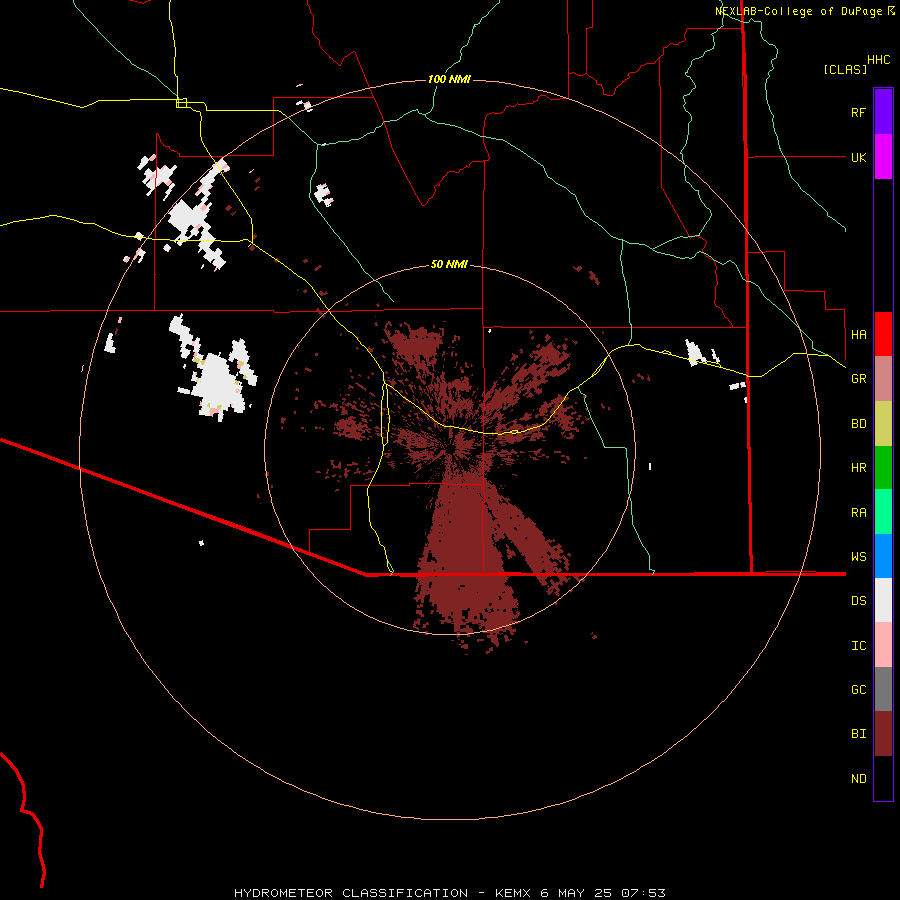This screenshot has height=900, width=900.
Task: Click the UK legend label
Action: tap(858, 157)
